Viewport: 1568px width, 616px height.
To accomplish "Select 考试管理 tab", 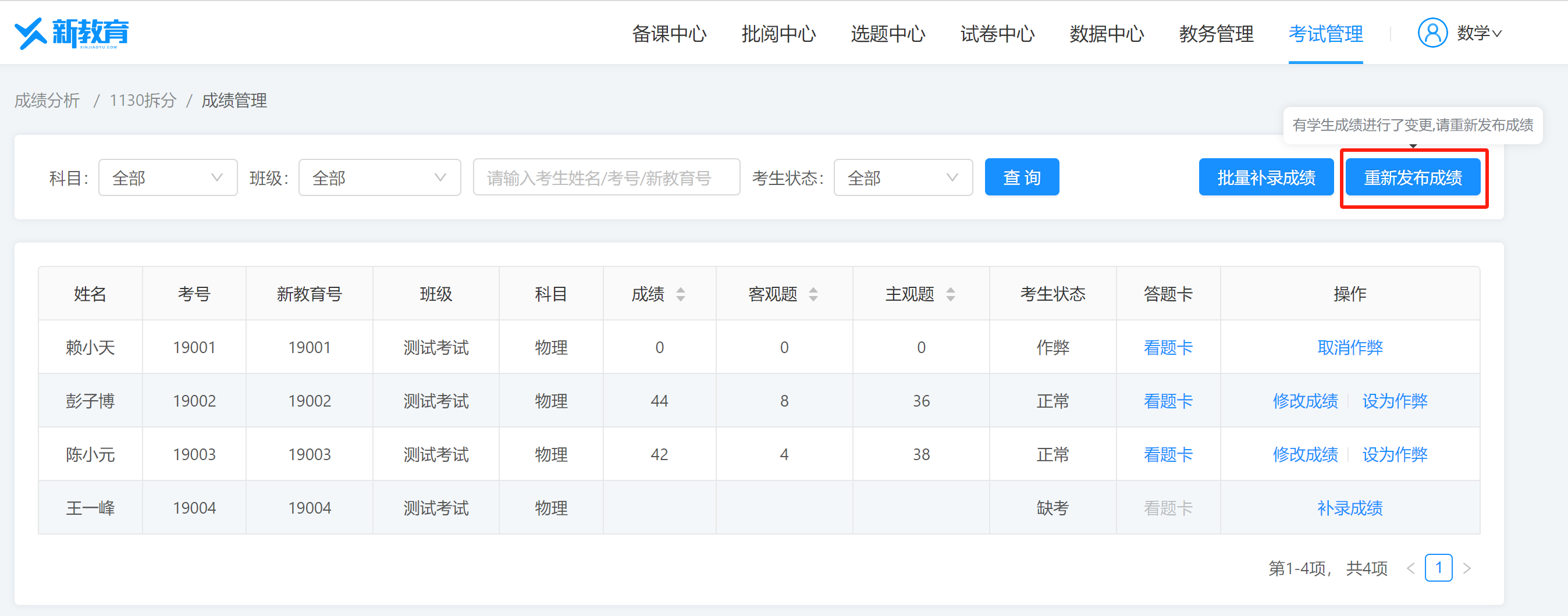I will tap(1326, 34).
